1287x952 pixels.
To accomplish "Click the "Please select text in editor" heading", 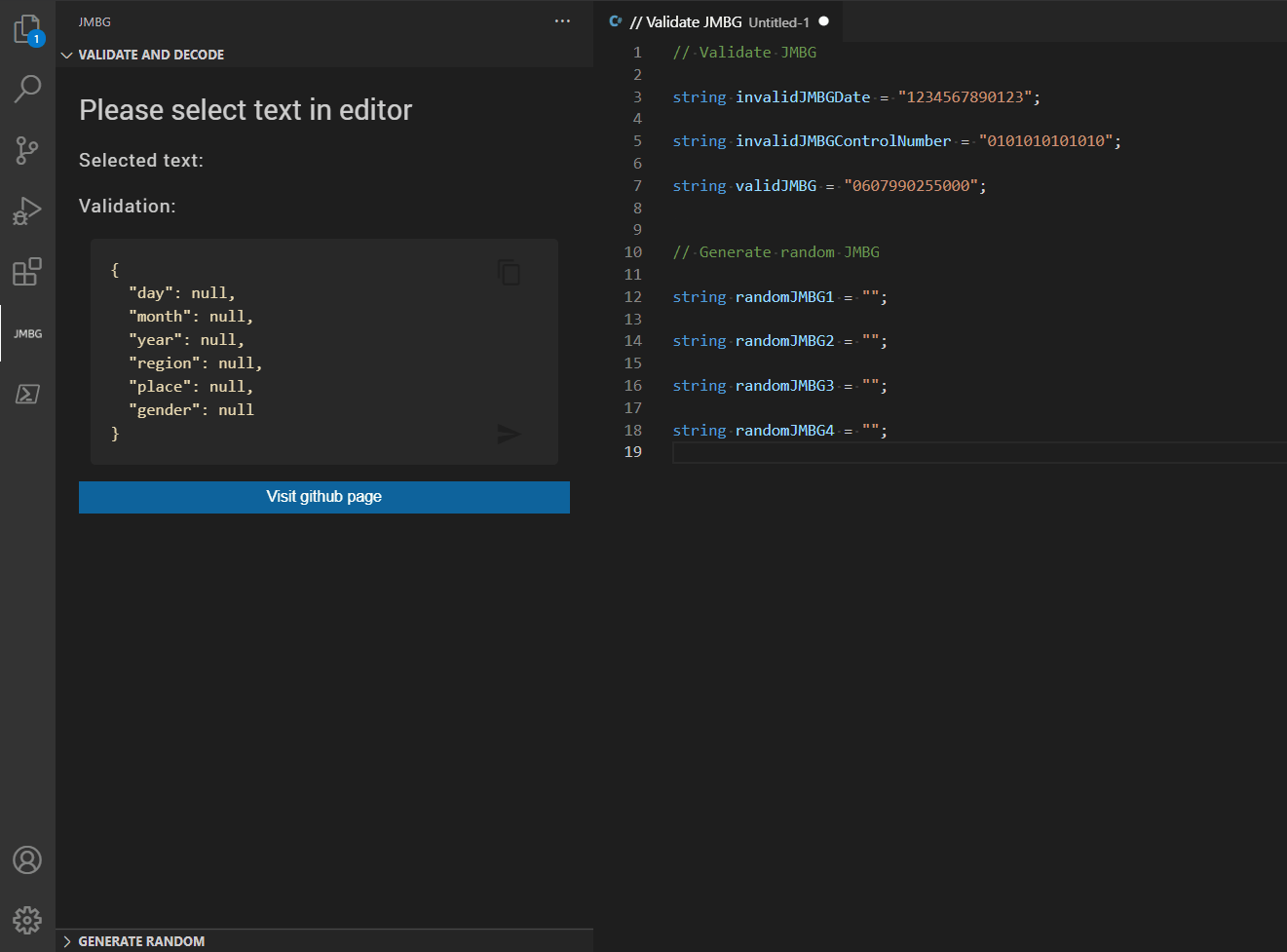I will [x=246, y=110].
